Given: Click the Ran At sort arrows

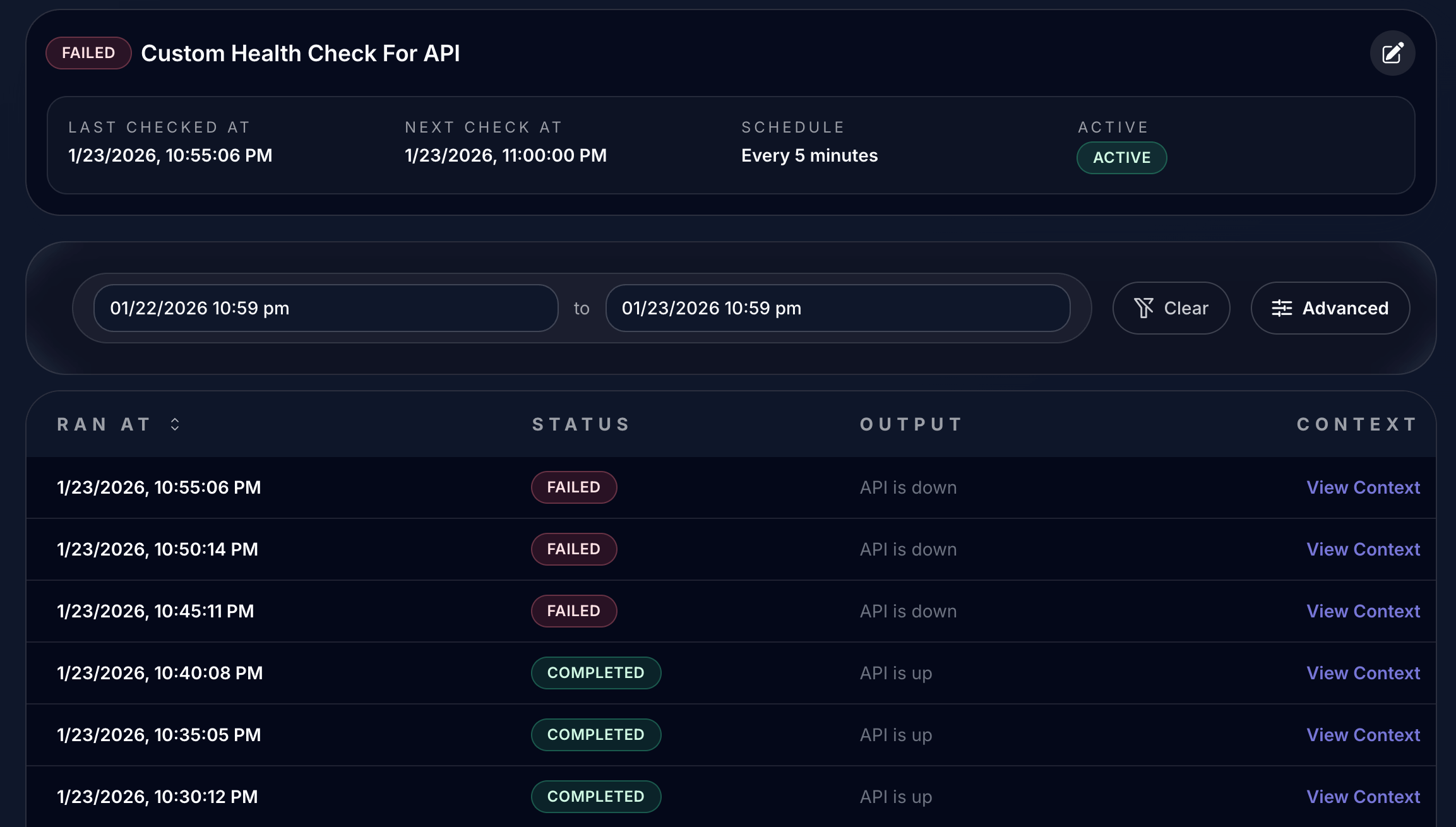Looking at the screenshot, I should (x=175, y=424).
